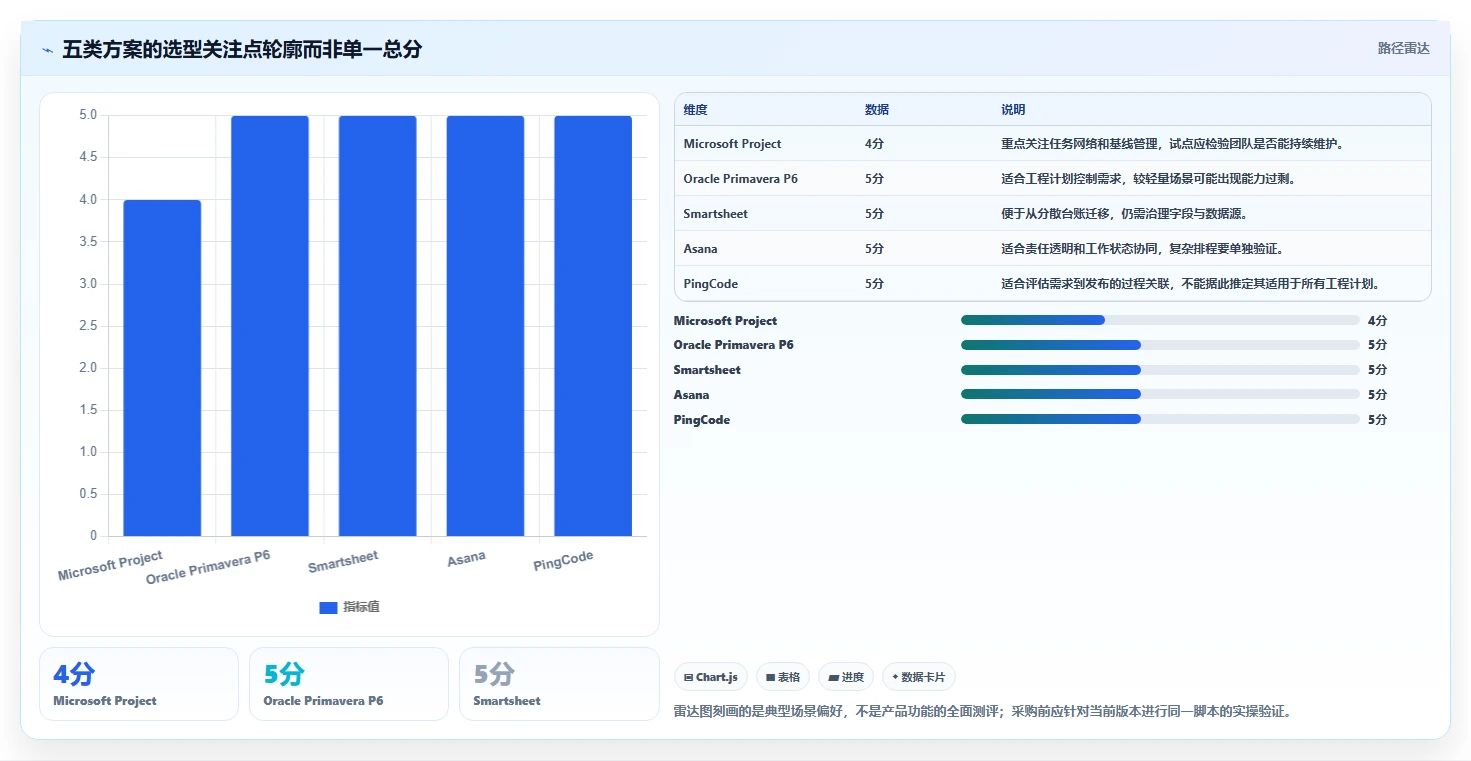
Task: Click the Microsoft Project progress bar
Action: [1160, 320]
